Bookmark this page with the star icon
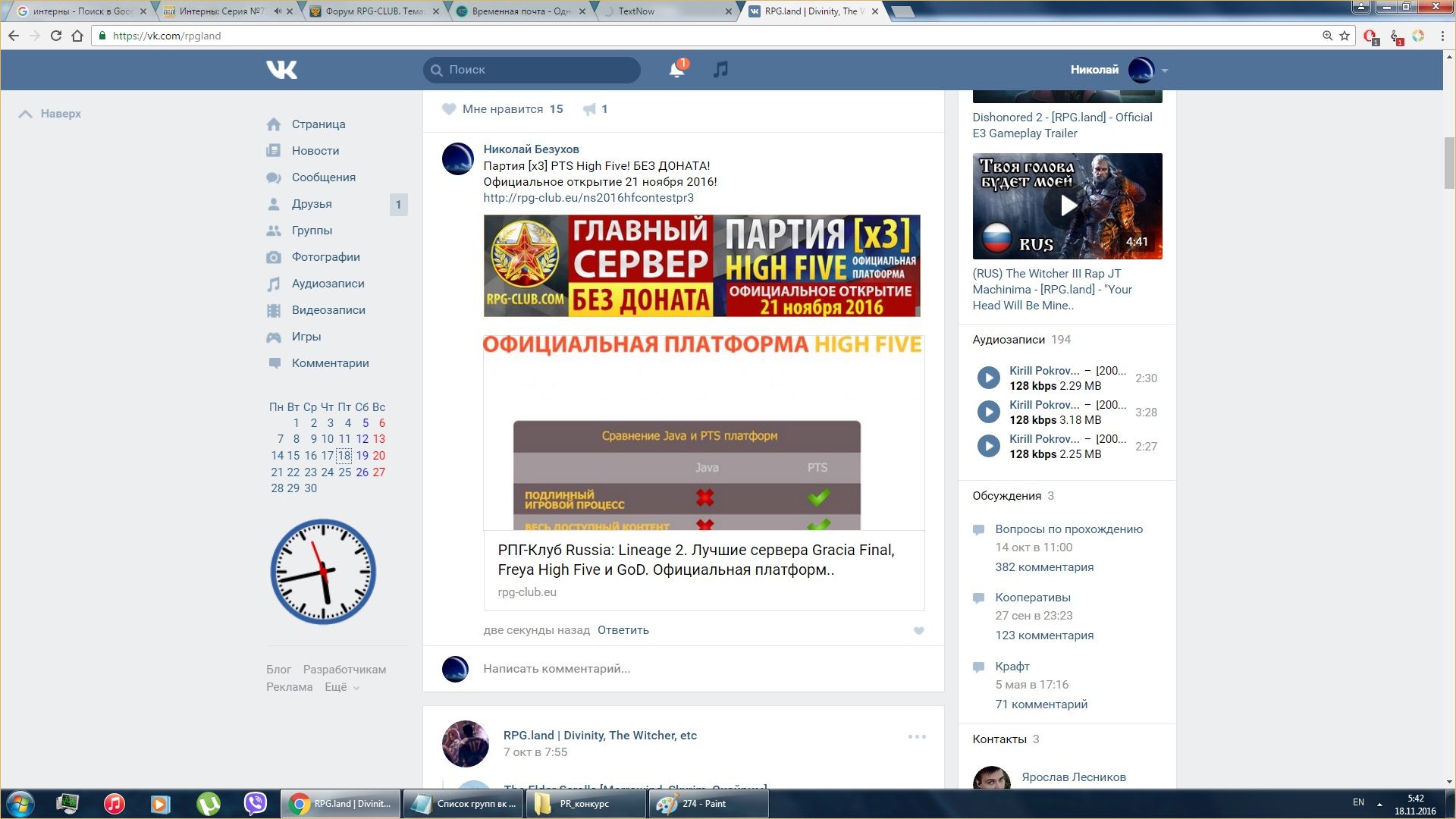 point(1345,36)
